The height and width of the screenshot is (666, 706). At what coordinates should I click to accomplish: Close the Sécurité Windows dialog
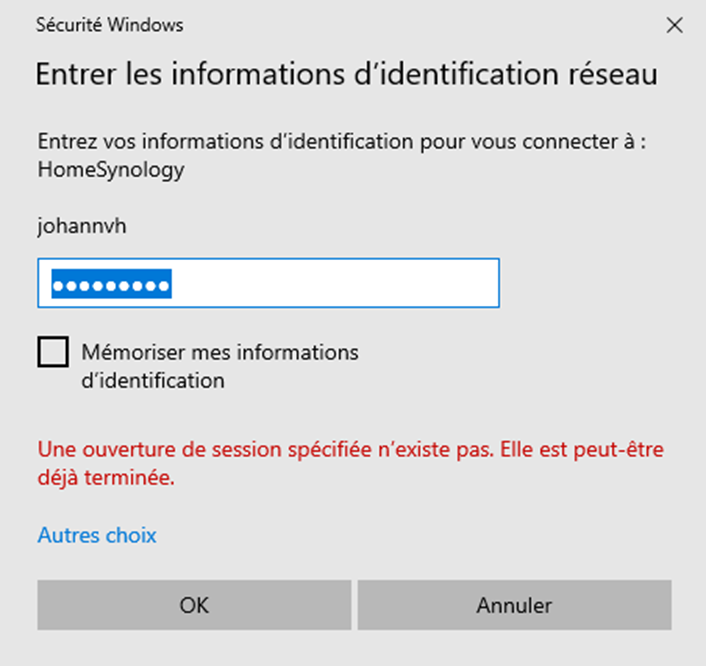(x=675, y=25)
